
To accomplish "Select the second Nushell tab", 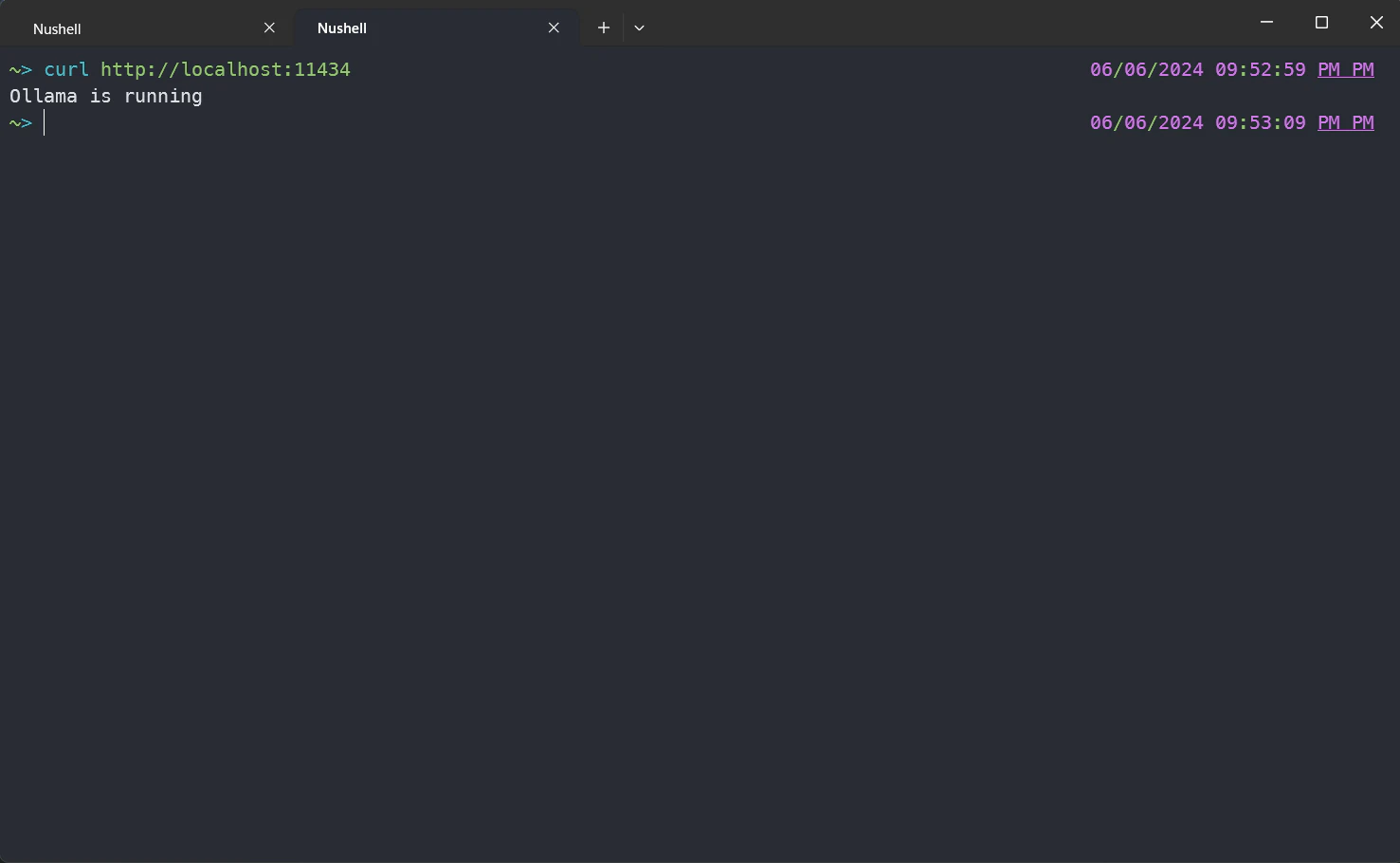I will coord(436,28).
